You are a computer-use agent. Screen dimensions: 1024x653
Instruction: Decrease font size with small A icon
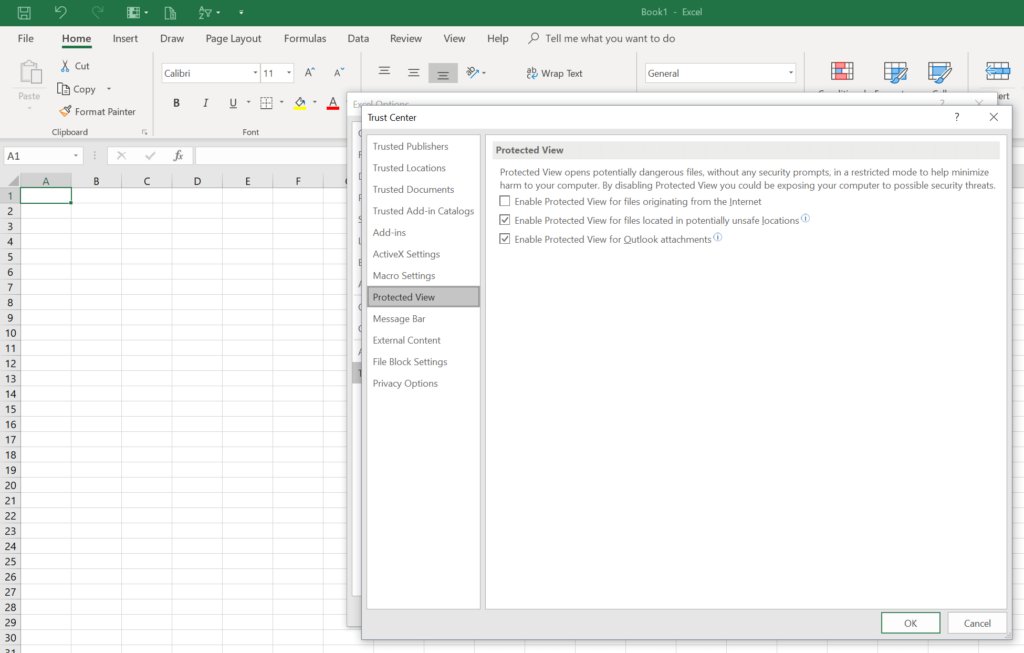[338, 72]
